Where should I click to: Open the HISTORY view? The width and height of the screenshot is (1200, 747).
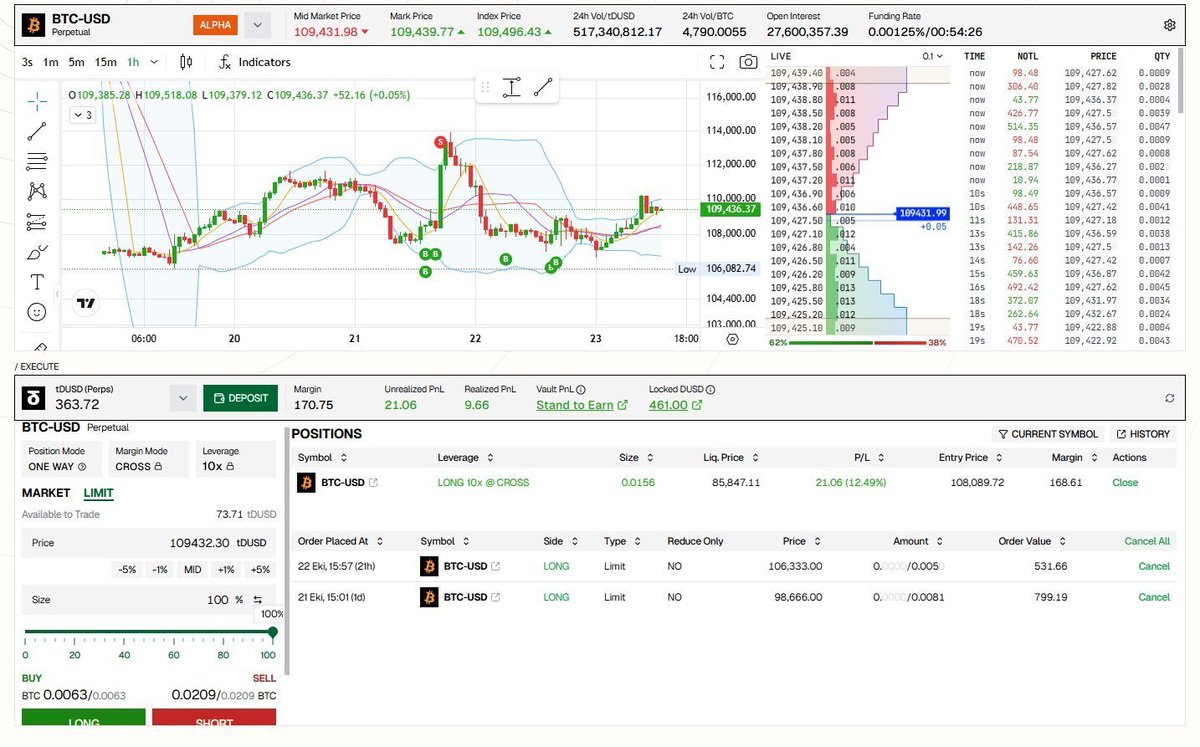1142,434
